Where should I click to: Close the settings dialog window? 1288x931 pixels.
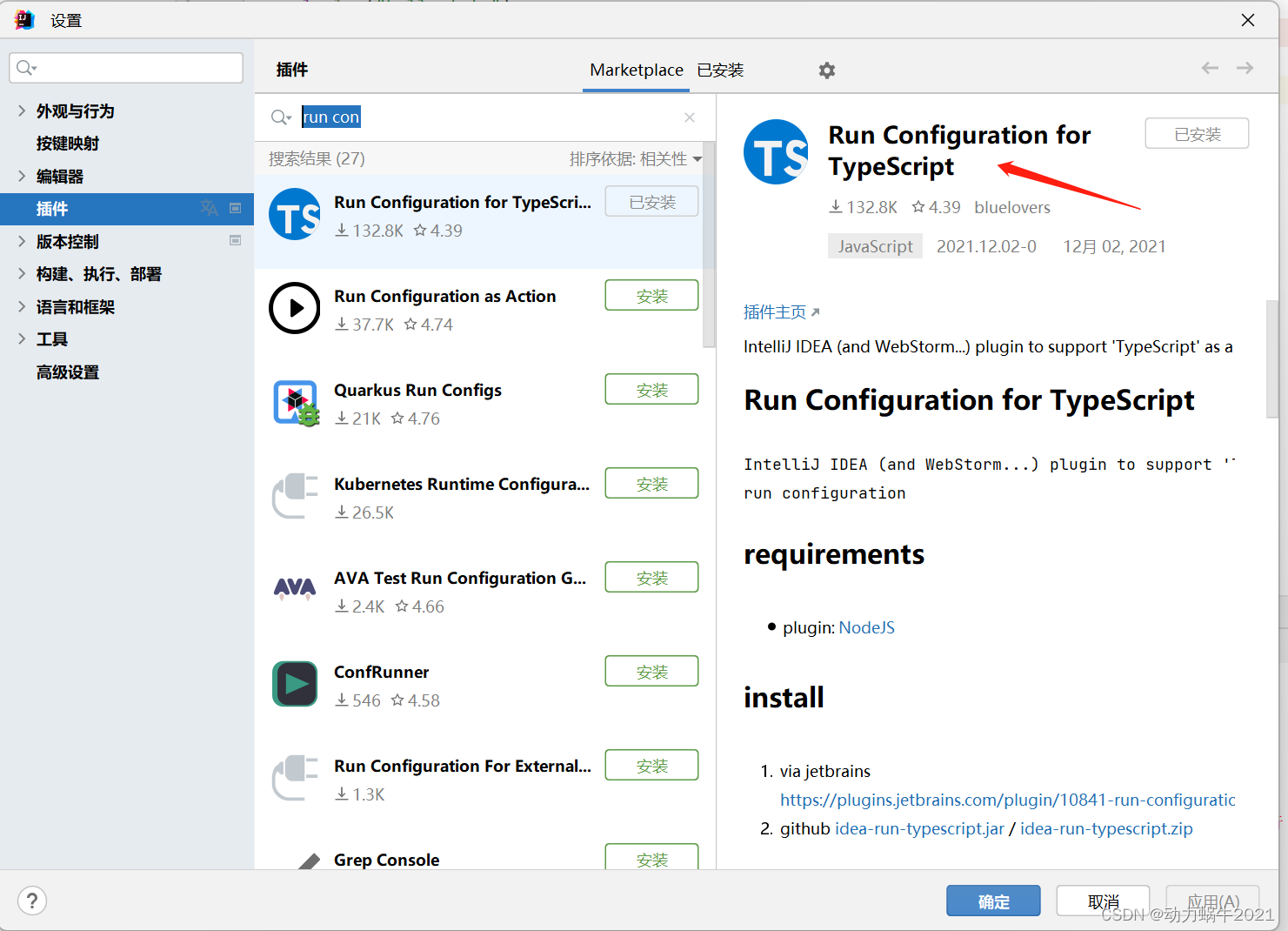pyautogui.click(x=1248, y=20)
